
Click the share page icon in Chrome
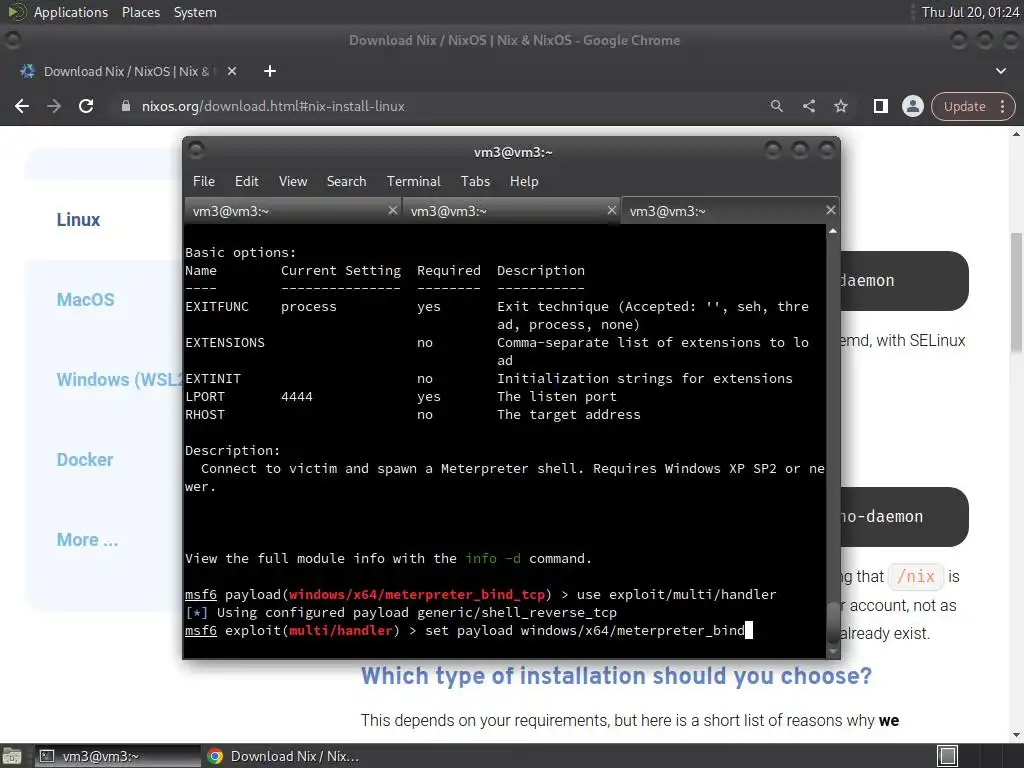(x=808, y=106)
